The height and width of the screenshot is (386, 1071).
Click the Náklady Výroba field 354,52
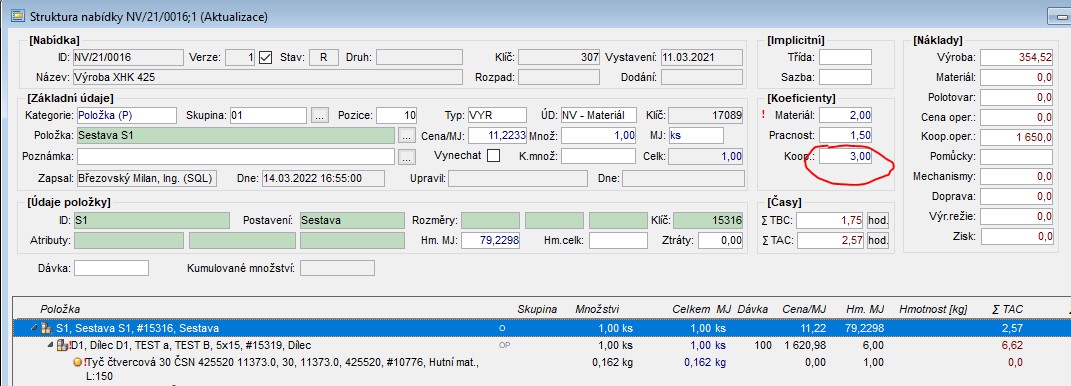pos(1016,57)
